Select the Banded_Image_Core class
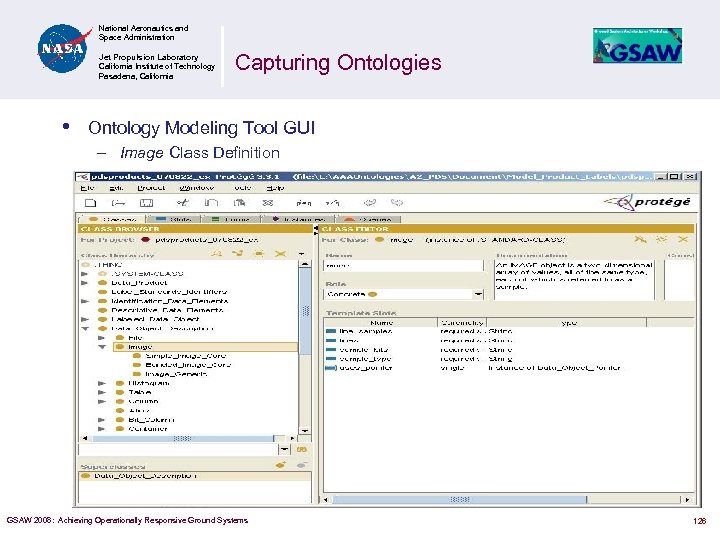The width and height of the screenshot is (720, 540). pos(182,365)
